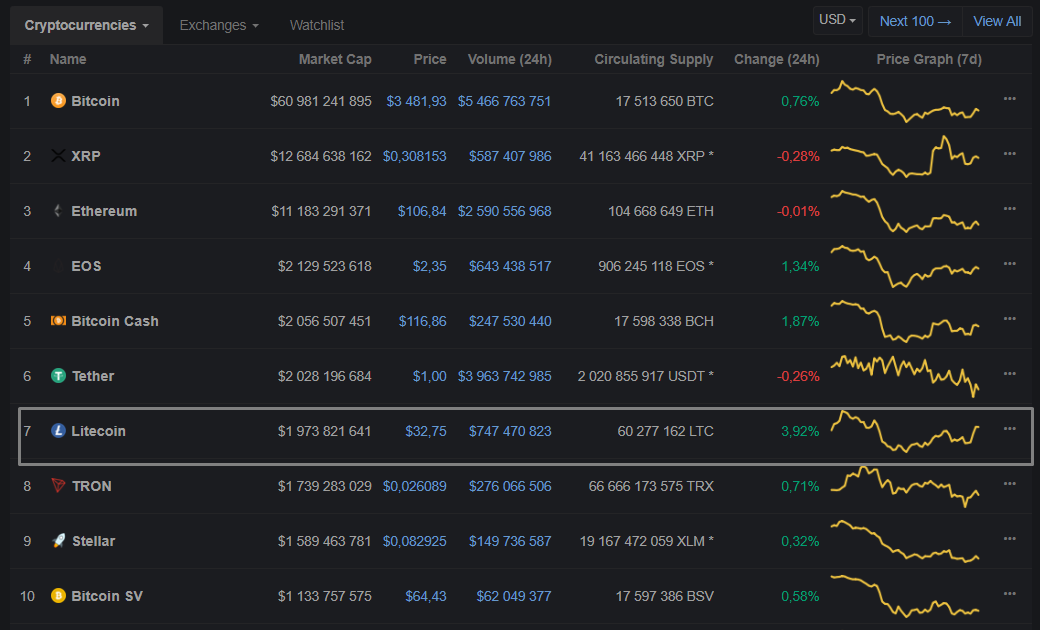Open Litecoin 7d price graph
The width and height of the screenshot is (1040, 630).
tap(905, 431)
